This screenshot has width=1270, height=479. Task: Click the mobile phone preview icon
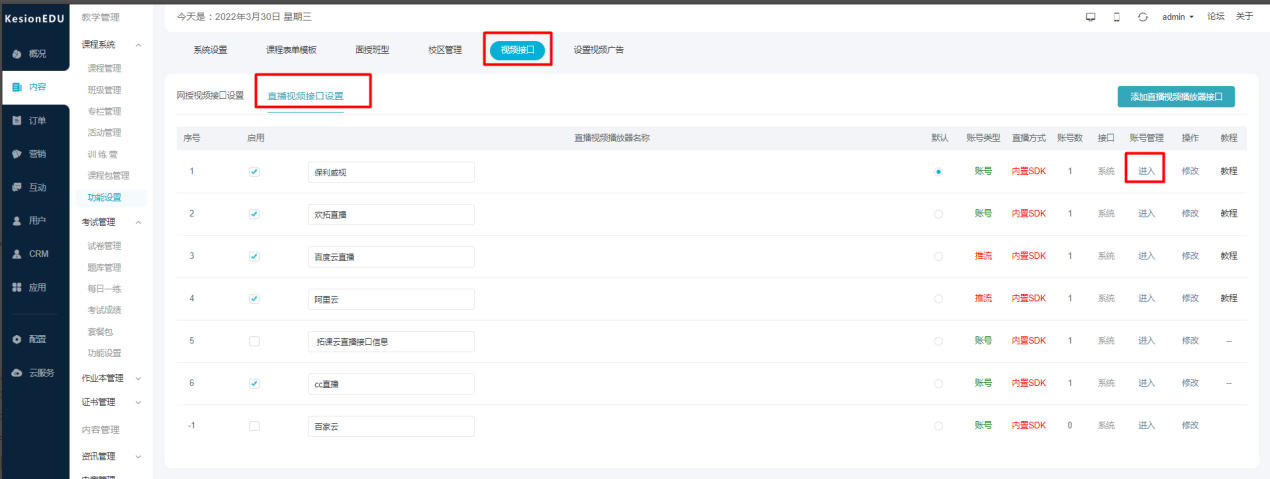(1116, 17)
